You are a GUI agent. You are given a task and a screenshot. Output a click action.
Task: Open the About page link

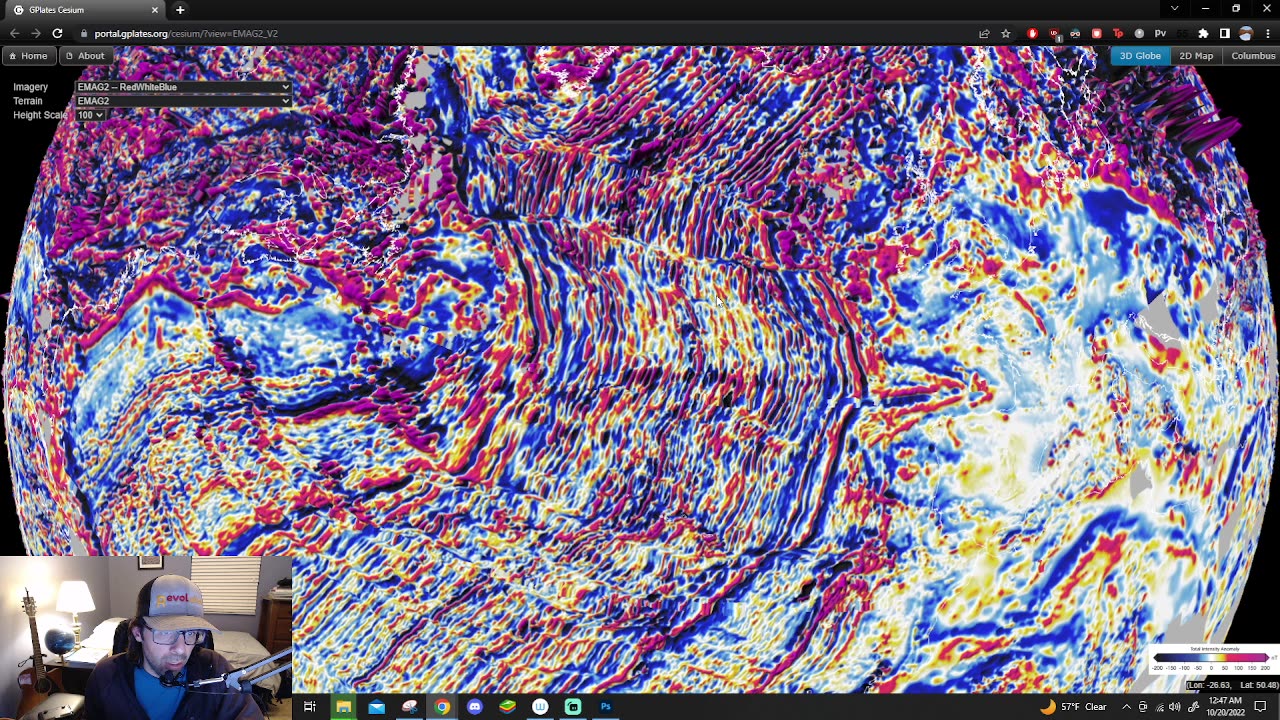[x=85, y=56]
